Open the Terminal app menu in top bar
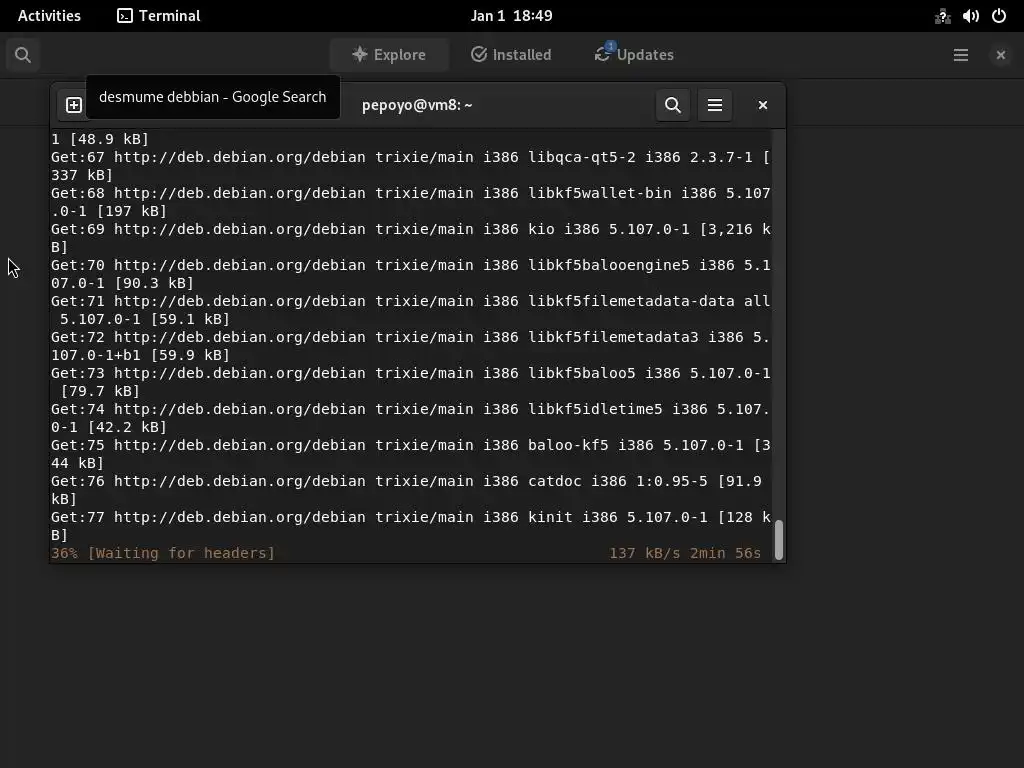 pyautogui.click(x=159, y=16)
